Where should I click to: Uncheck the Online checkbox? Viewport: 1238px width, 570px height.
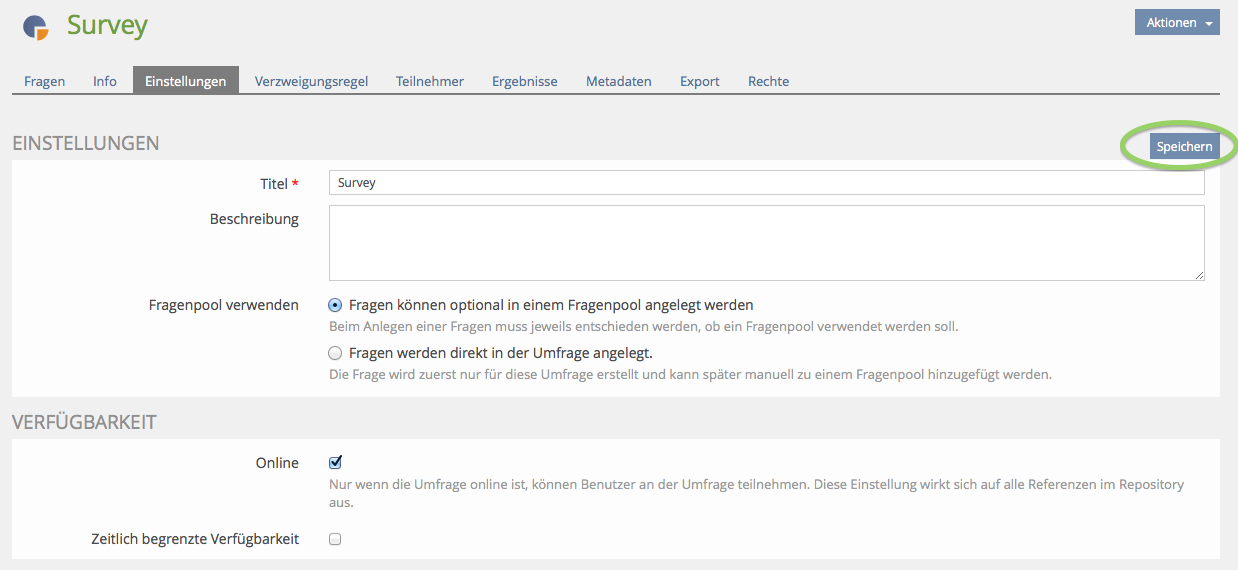pos(336,462)
